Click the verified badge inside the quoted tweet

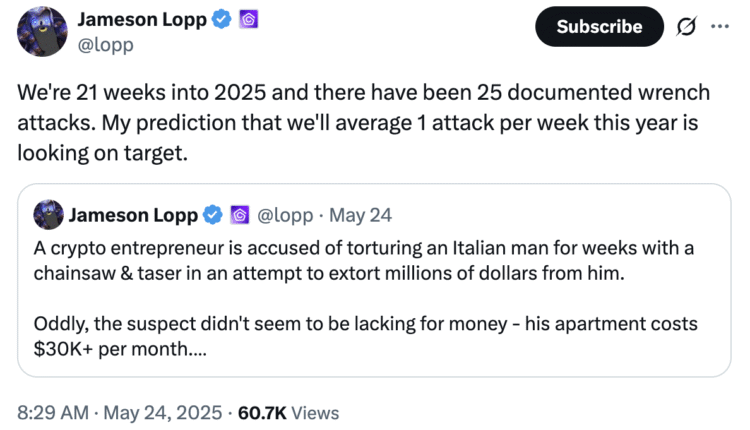[x=213, y=214]
